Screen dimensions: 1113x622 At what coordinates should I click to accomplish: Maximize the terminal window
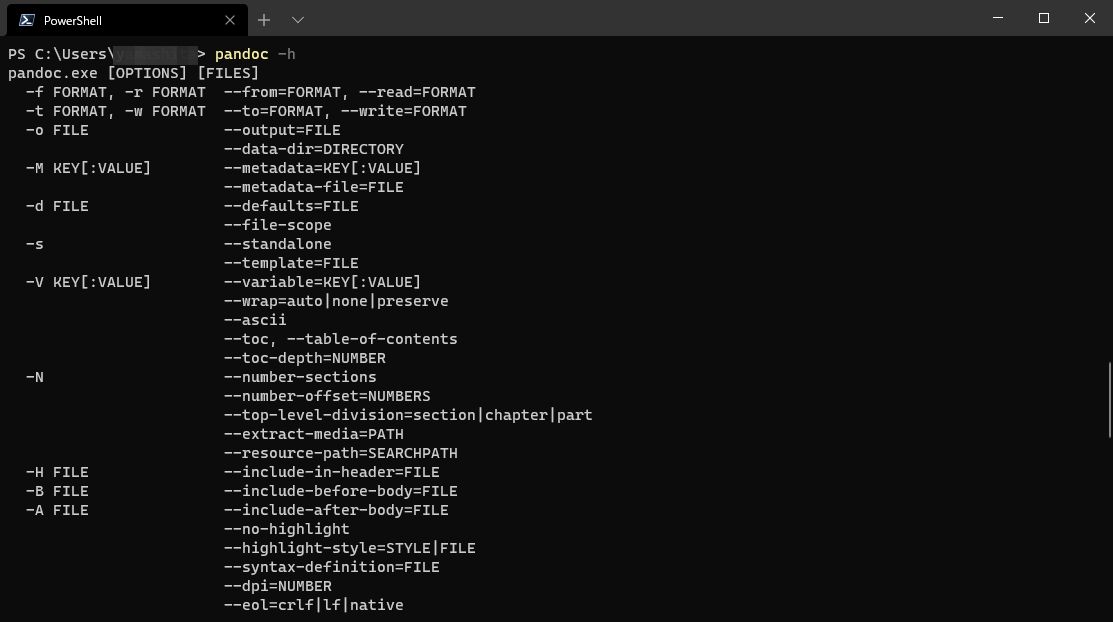click(x=1043, y=18)
